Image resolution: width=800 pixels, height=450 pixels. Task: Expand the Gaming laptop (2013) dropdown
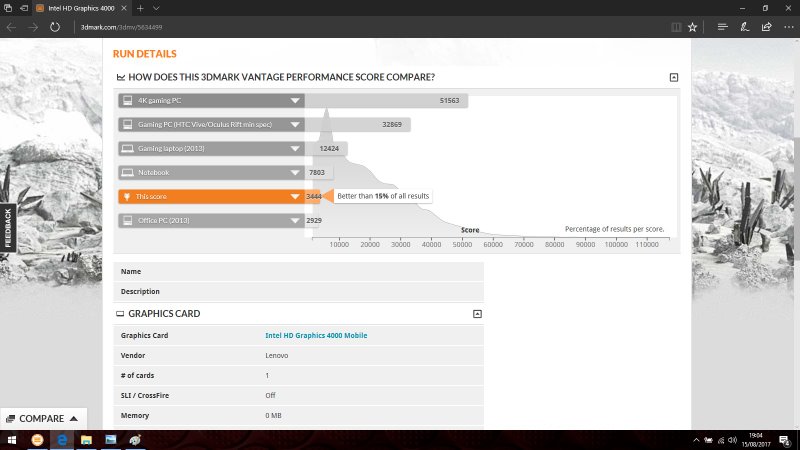pyautogui.click(x=295, y=148)
